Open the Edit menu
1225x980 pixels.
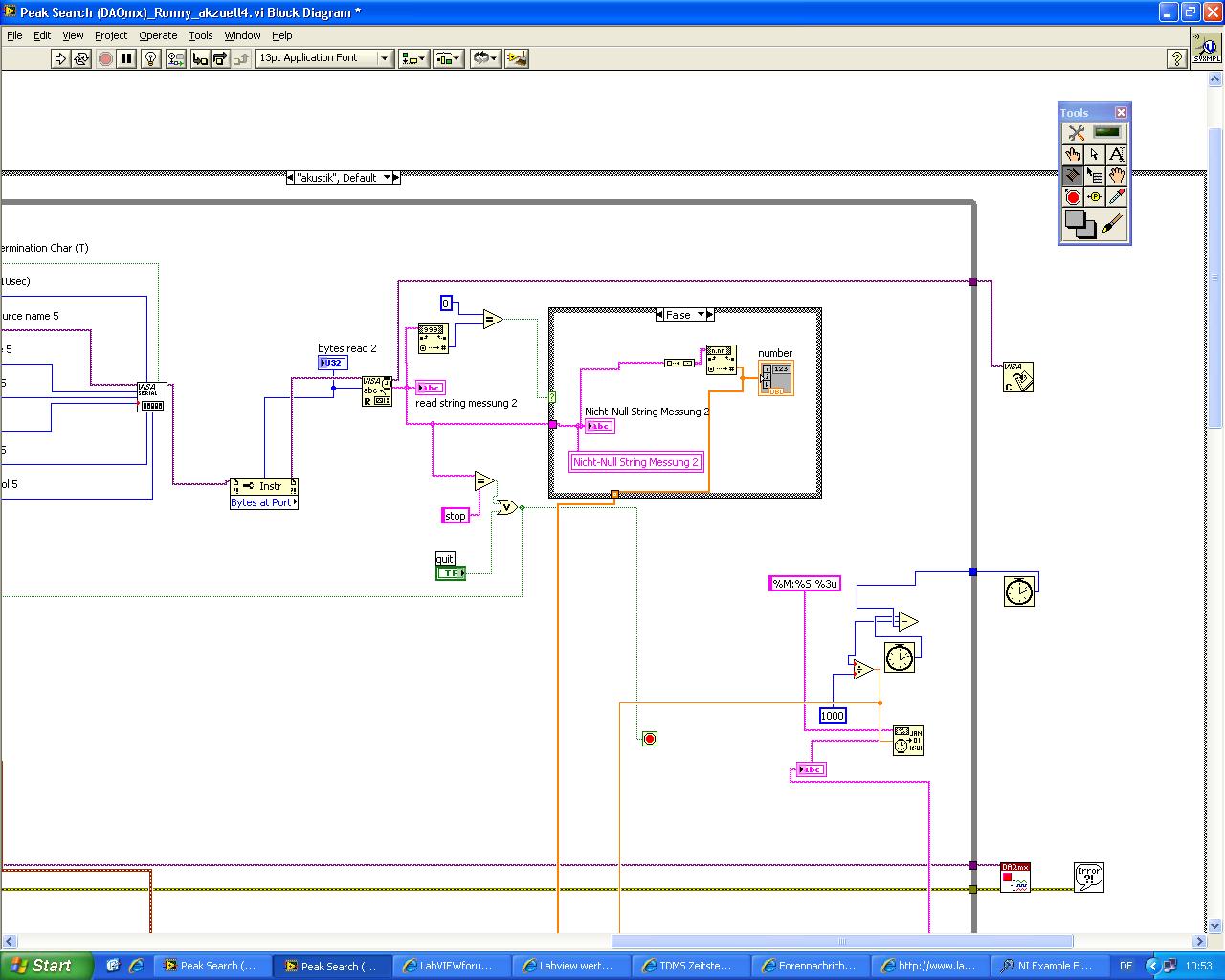click(42, 35)
